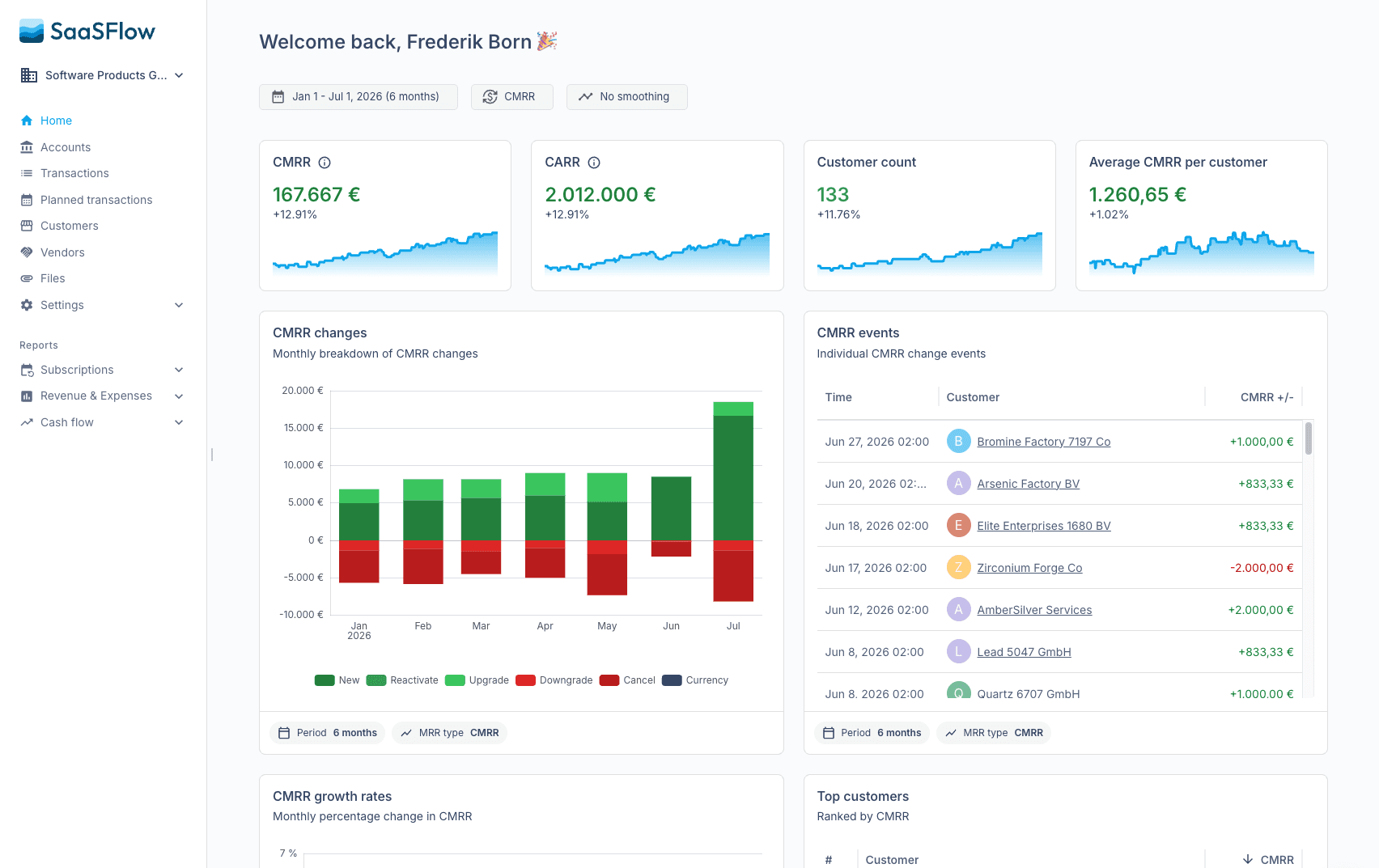Image resolution: width=1379 pixels, height=868 pixels.
Task: Go to Planned transactions in sidebar
Action: coord(96,200)
